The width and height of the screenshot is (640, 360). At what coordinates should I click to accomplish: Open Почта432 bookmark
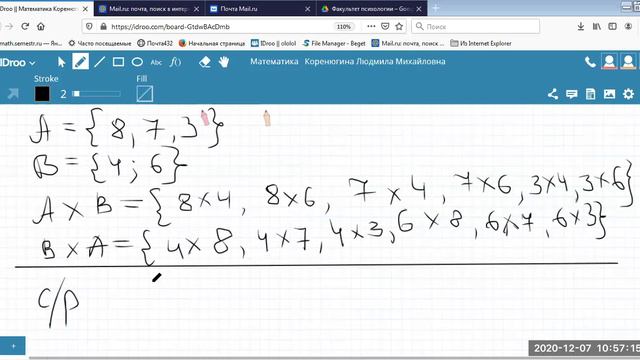155,43
